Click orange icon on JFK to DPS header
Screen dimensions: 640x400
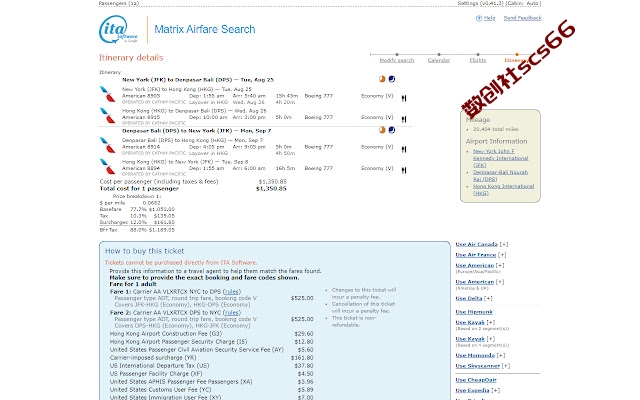[382, 79]
